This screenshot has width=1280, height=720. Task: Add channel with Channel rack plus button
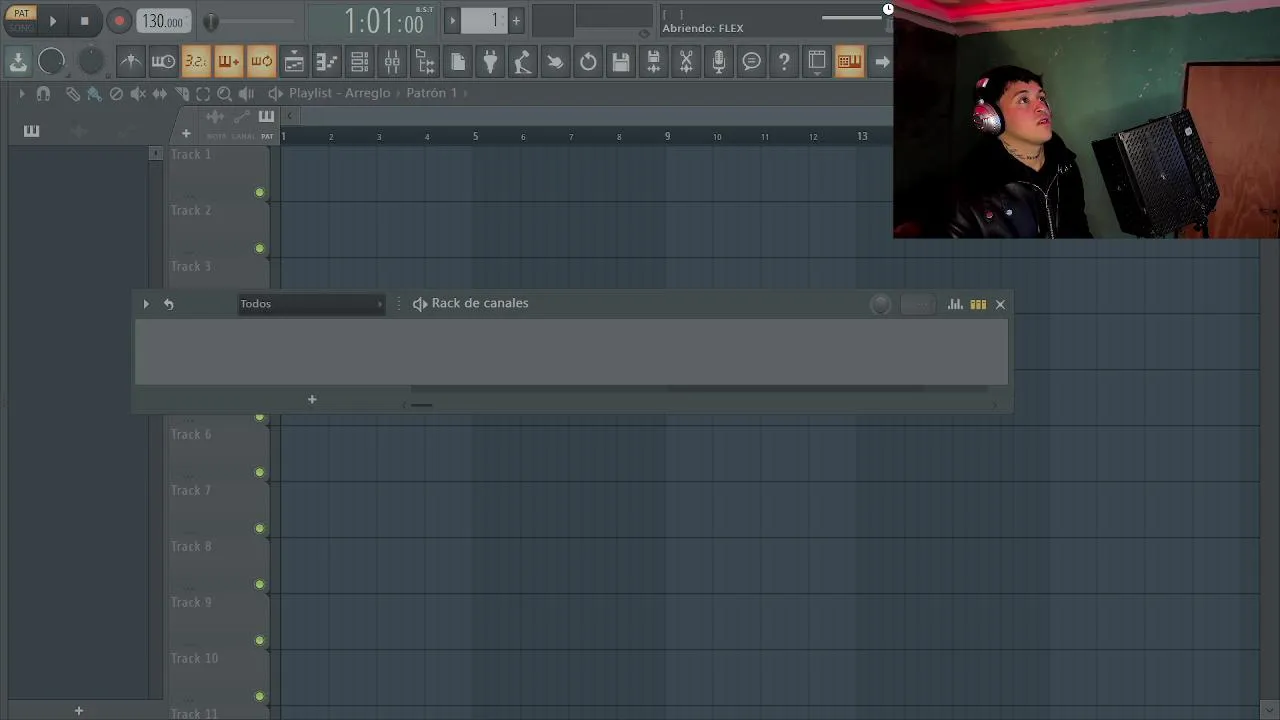[x=312, y=400]
